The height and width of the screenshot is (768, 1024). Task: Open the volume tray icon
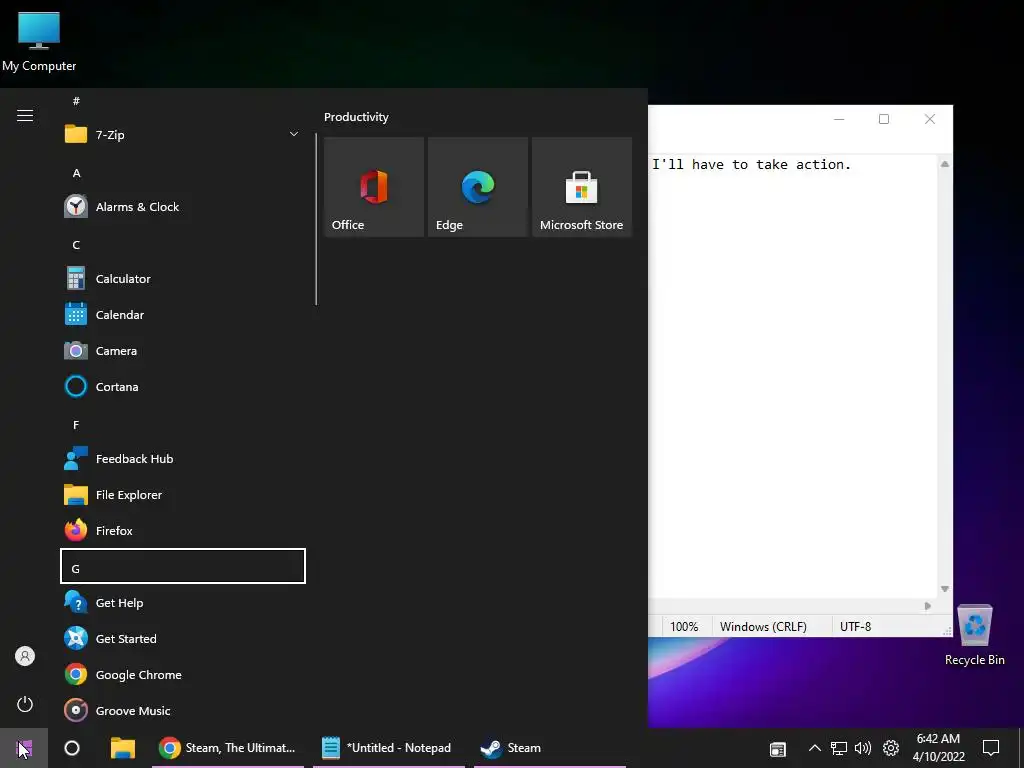(863, 748)
